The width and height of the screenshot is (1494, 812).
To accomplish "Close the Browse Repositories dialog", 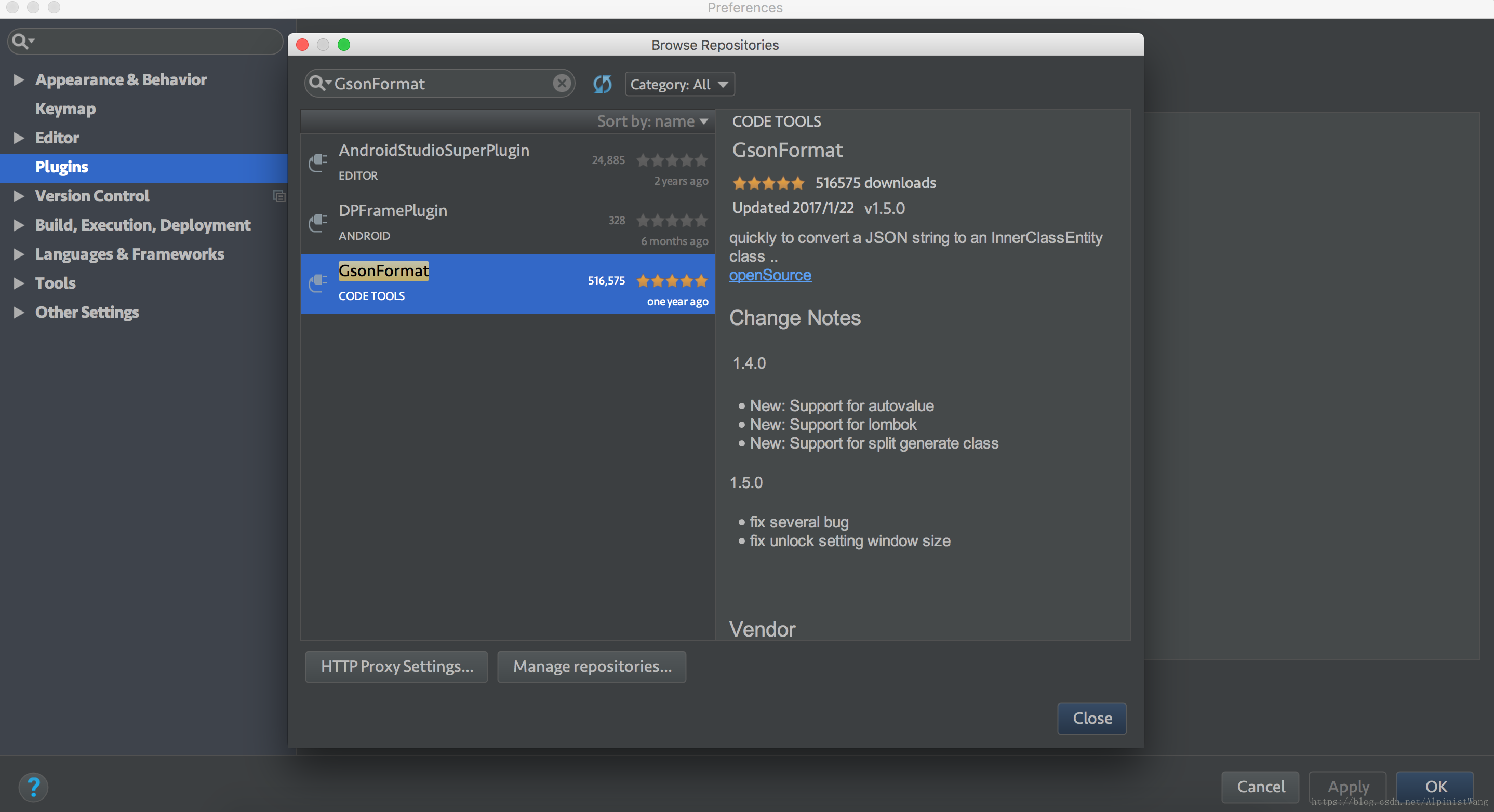I will pyautogui.click(x=1092, y=718).
